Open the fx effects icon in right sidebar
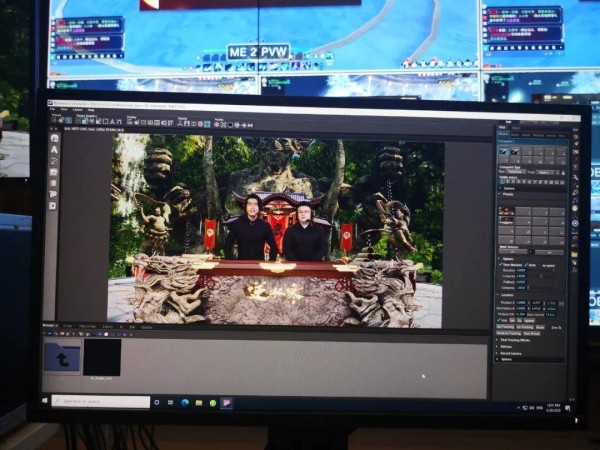 574,269
